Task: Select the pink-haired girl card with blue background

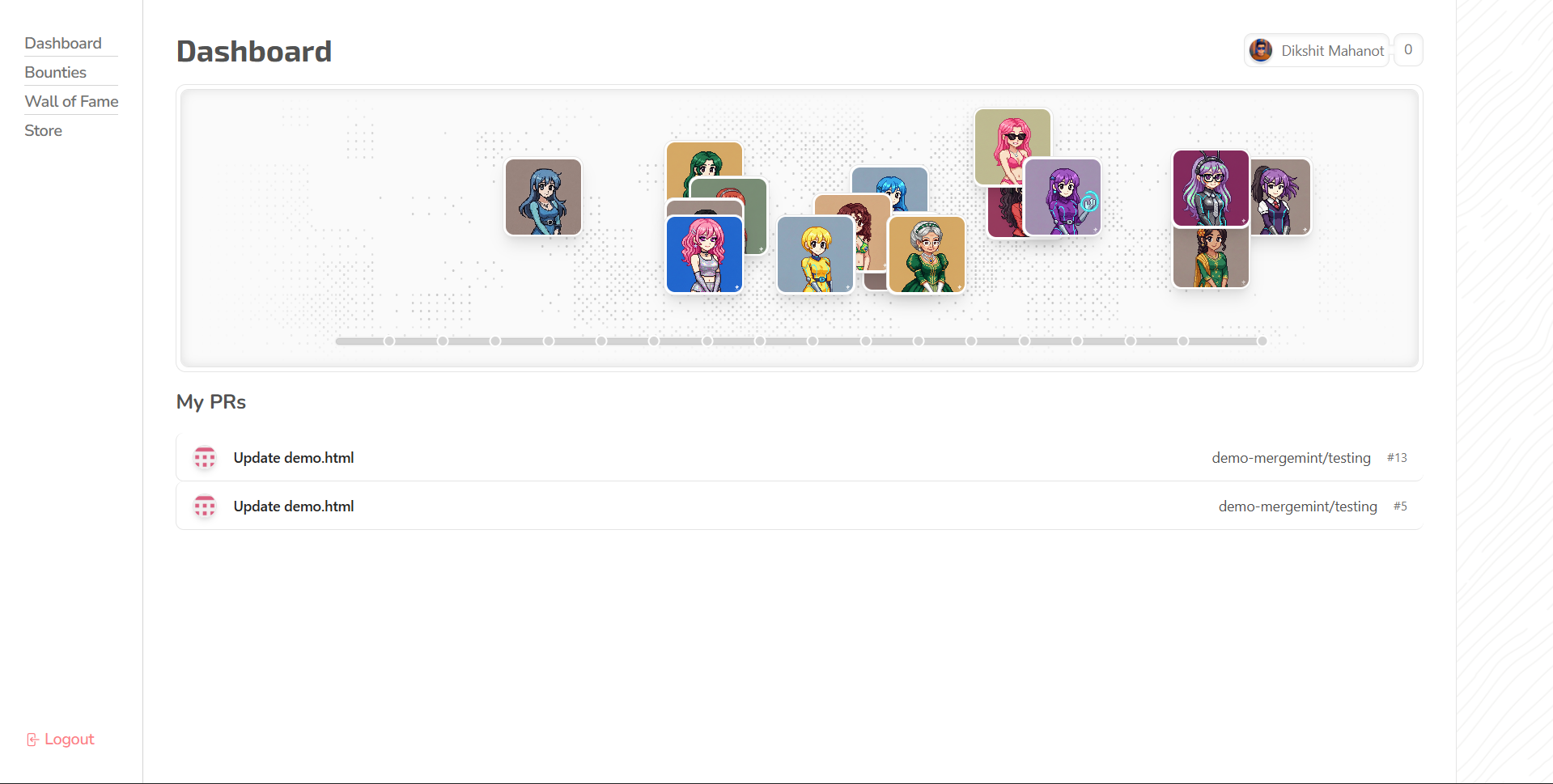Action: point(704,254)
